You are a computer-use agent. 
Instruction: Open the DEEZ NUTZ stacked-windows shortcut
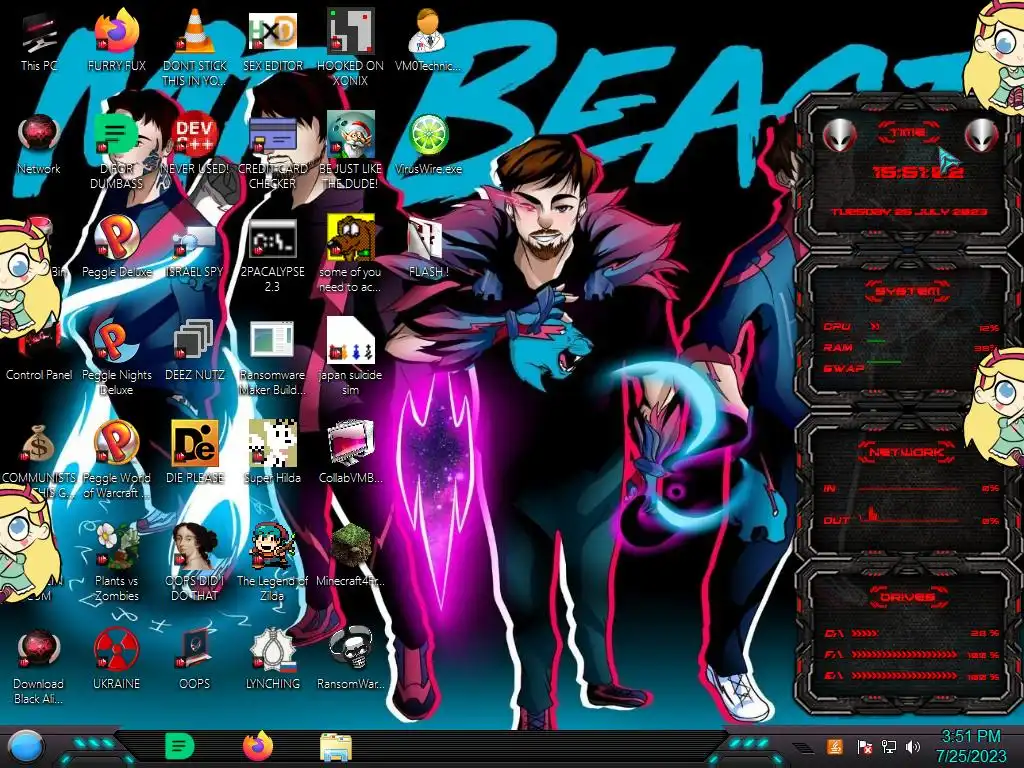[x=194, y=351]
